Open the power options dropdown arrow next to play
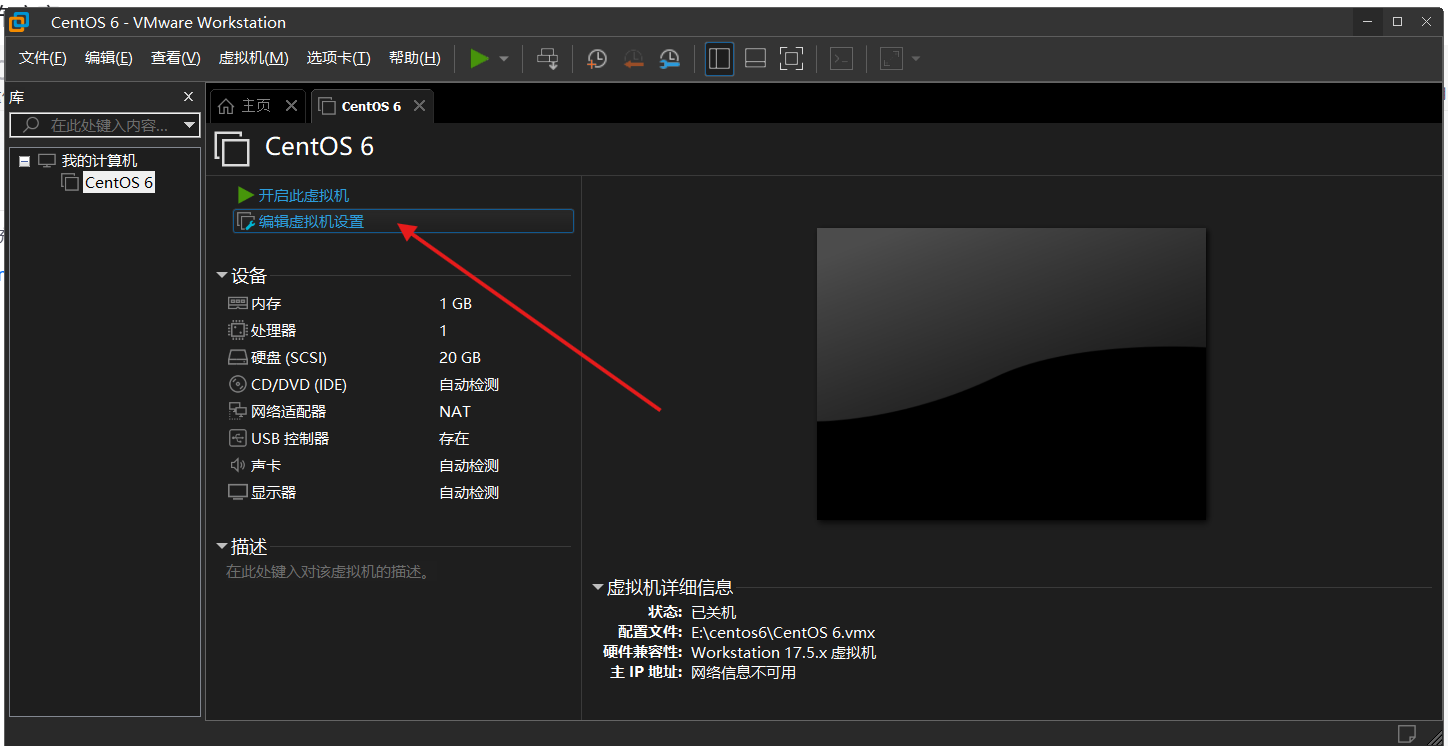This screenshot has width=1448, height=746. [504, 59]
